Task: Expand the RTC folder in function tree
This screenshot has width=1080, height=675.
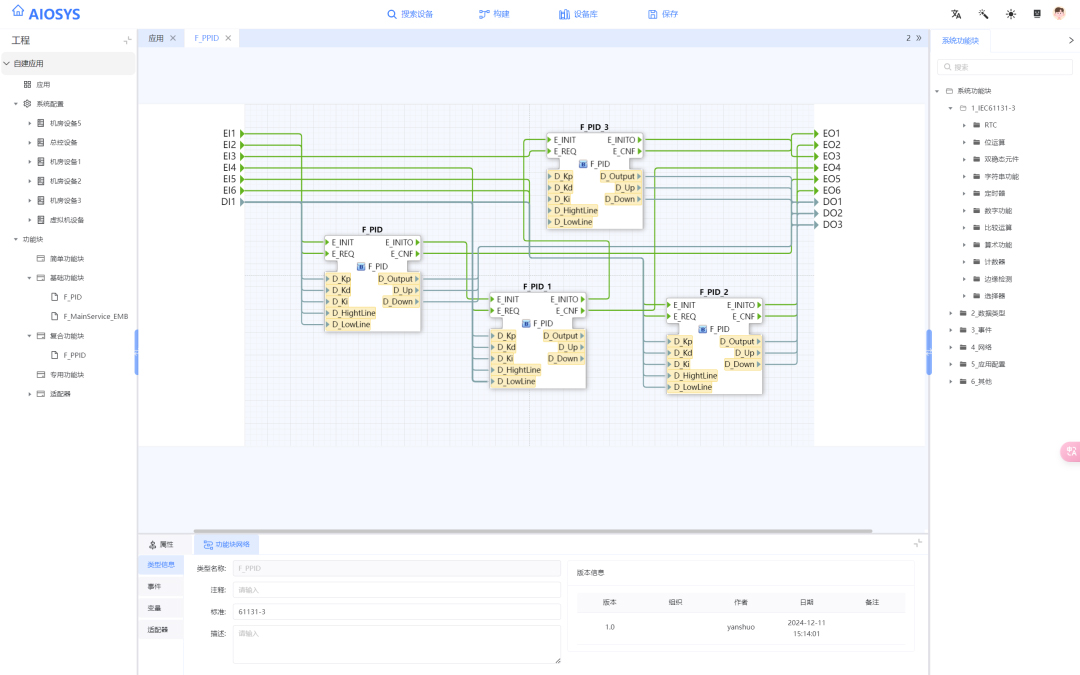Action: pos(964,125)
